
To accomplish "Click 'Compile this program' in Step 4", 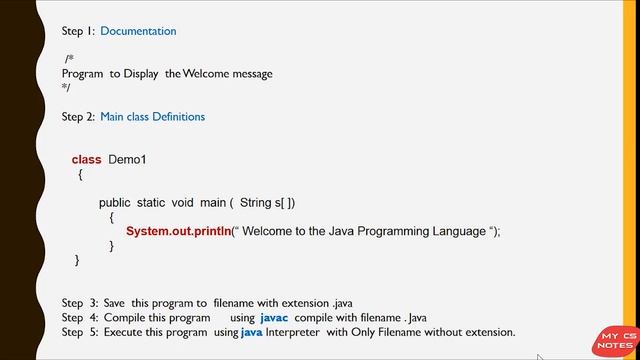I will point(157,318).
